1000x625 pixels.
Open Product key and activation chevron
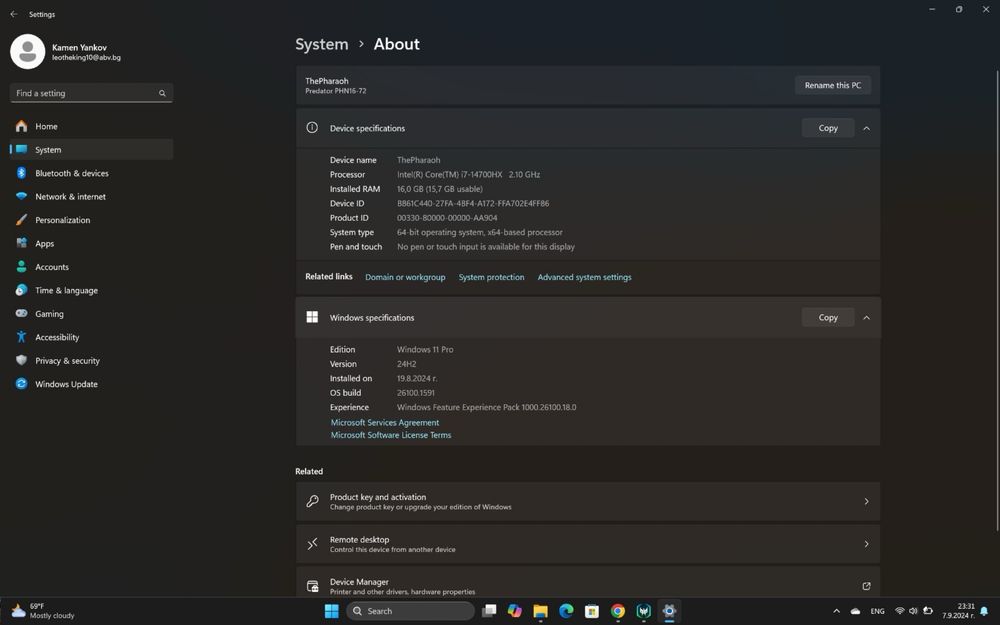coord(866,501)
